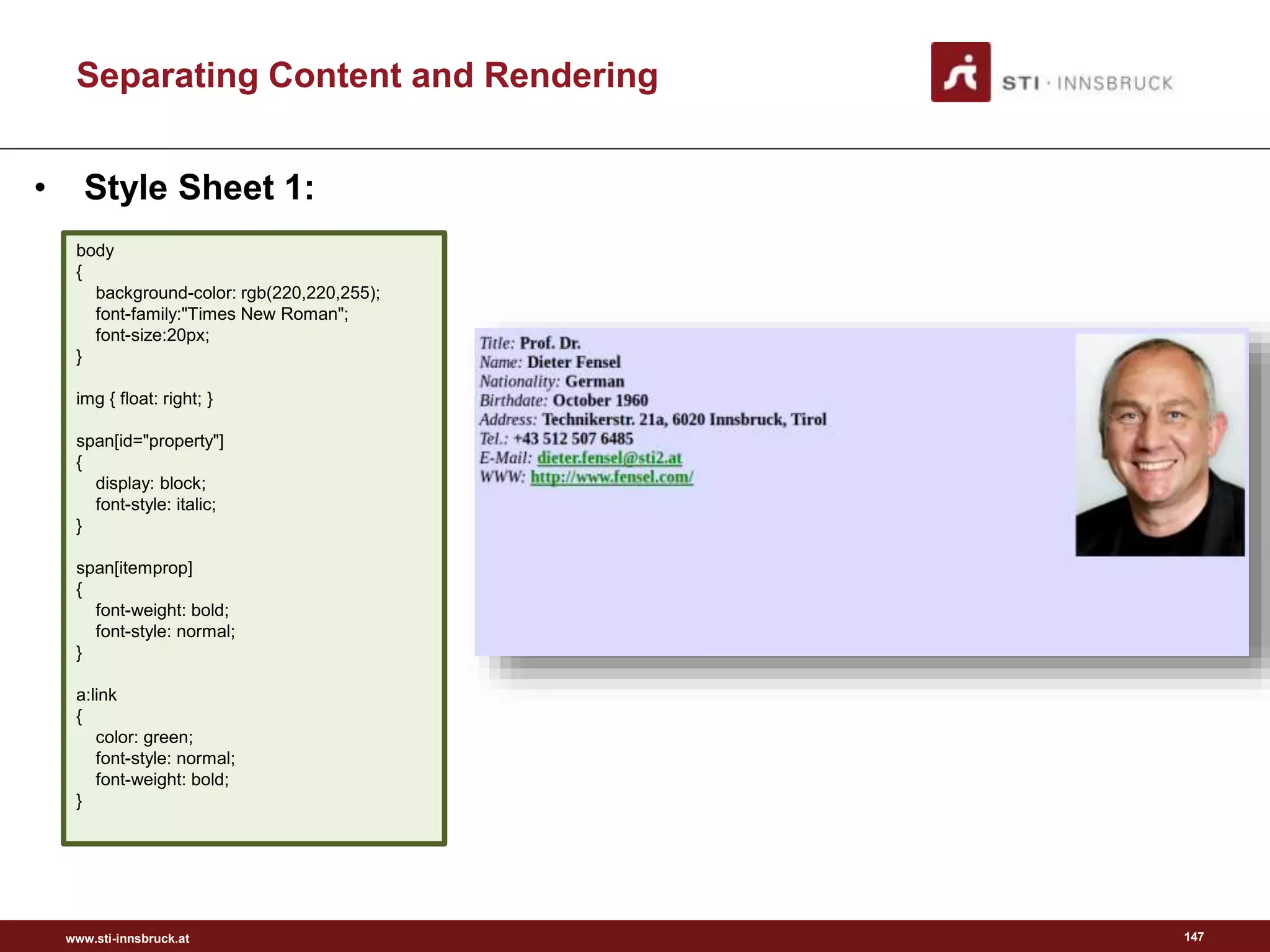1270x952 pixels.
Task: Click the slide number 147
Action: (x=1194, y=937)
